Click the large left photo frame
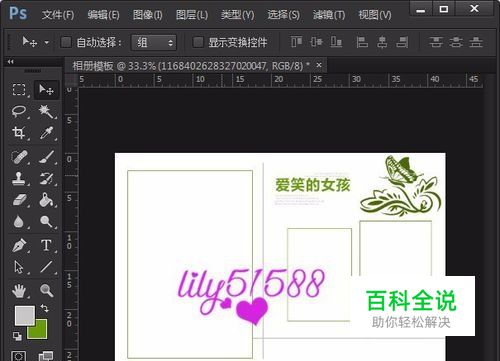This screenshot has width=500, height=361. 190,264
